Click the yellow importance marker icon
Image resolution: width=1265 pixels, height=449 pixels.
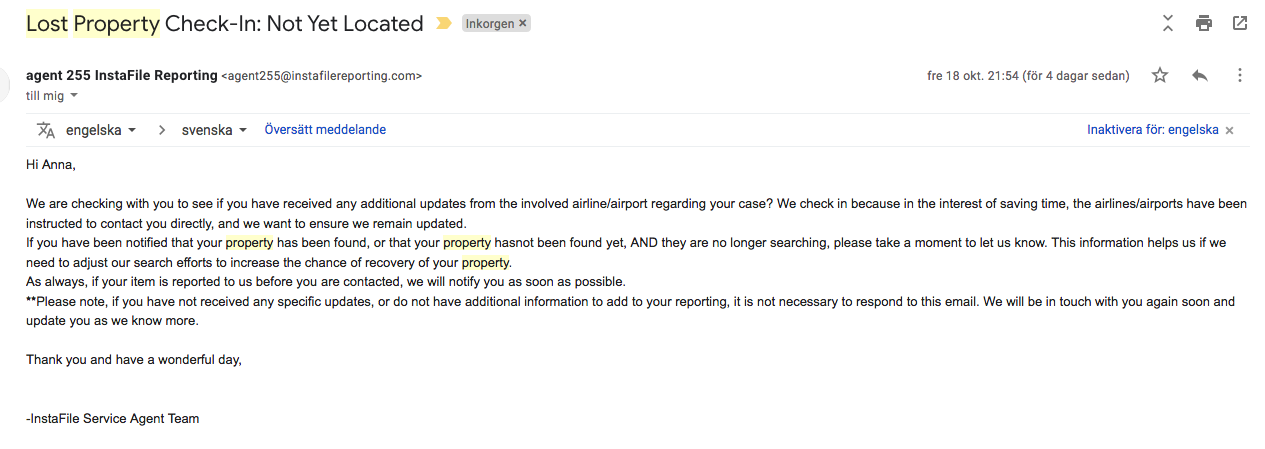[444, 23]
